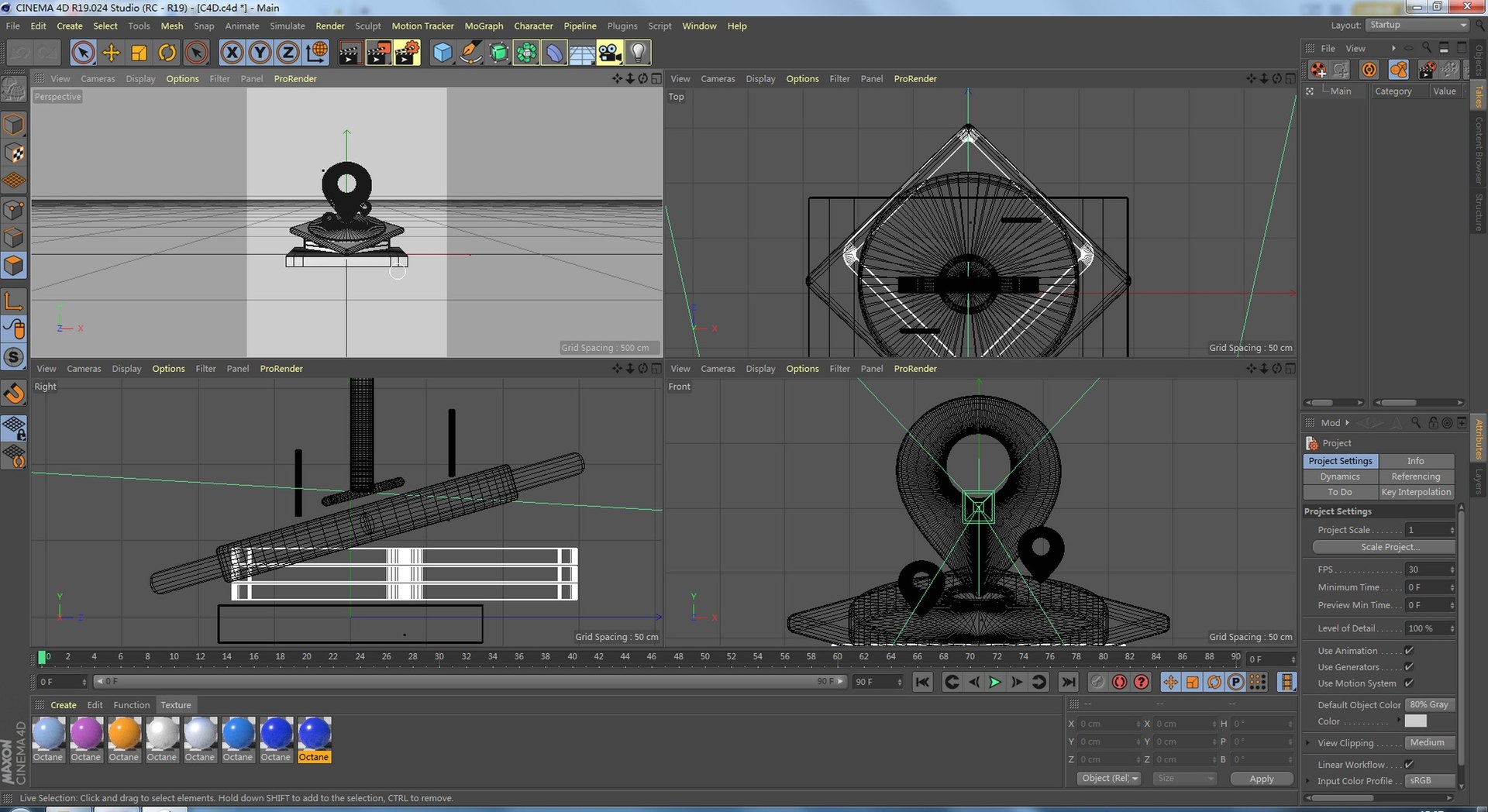The width and height of the screenshot is (1488, 812).
Task: Open Edit Render Settings icon
Action: (x=407, y=53)
